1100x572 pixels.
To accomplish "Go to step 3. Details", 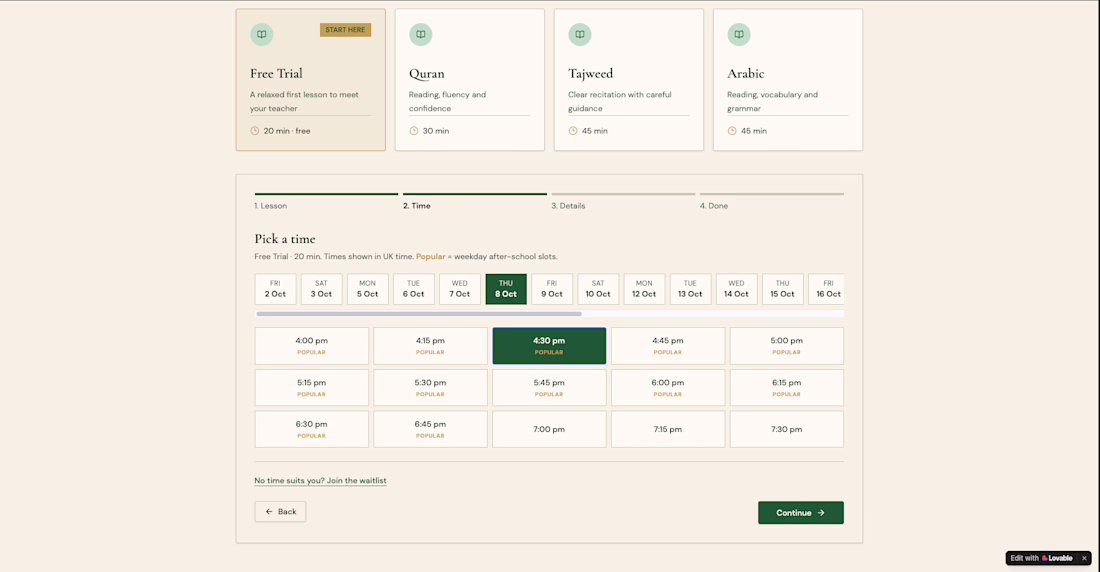I will click(x=623, y=201).
